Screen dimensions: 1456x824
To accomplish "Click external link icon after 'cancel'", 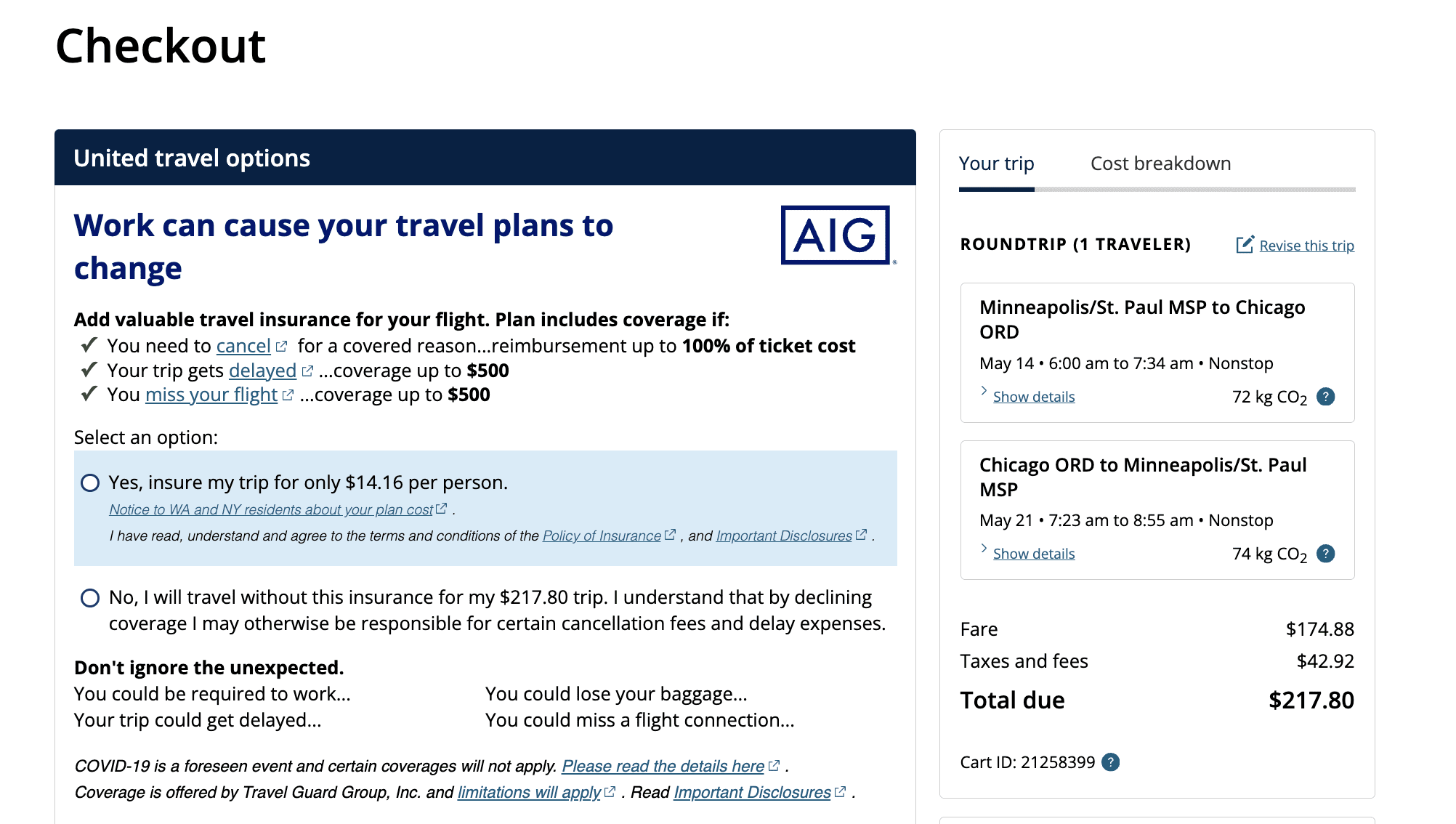I will tap(283, 344).
